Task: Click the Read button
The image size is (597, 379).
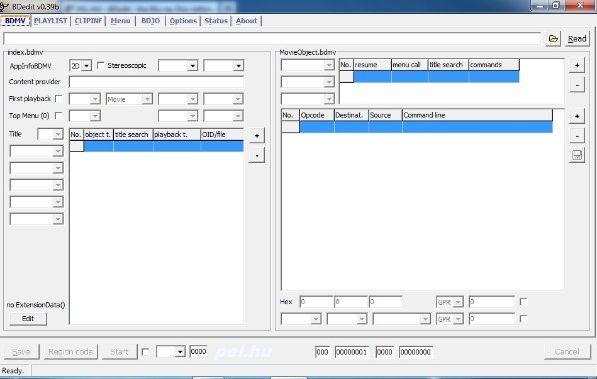Action: tap(577, 39)
